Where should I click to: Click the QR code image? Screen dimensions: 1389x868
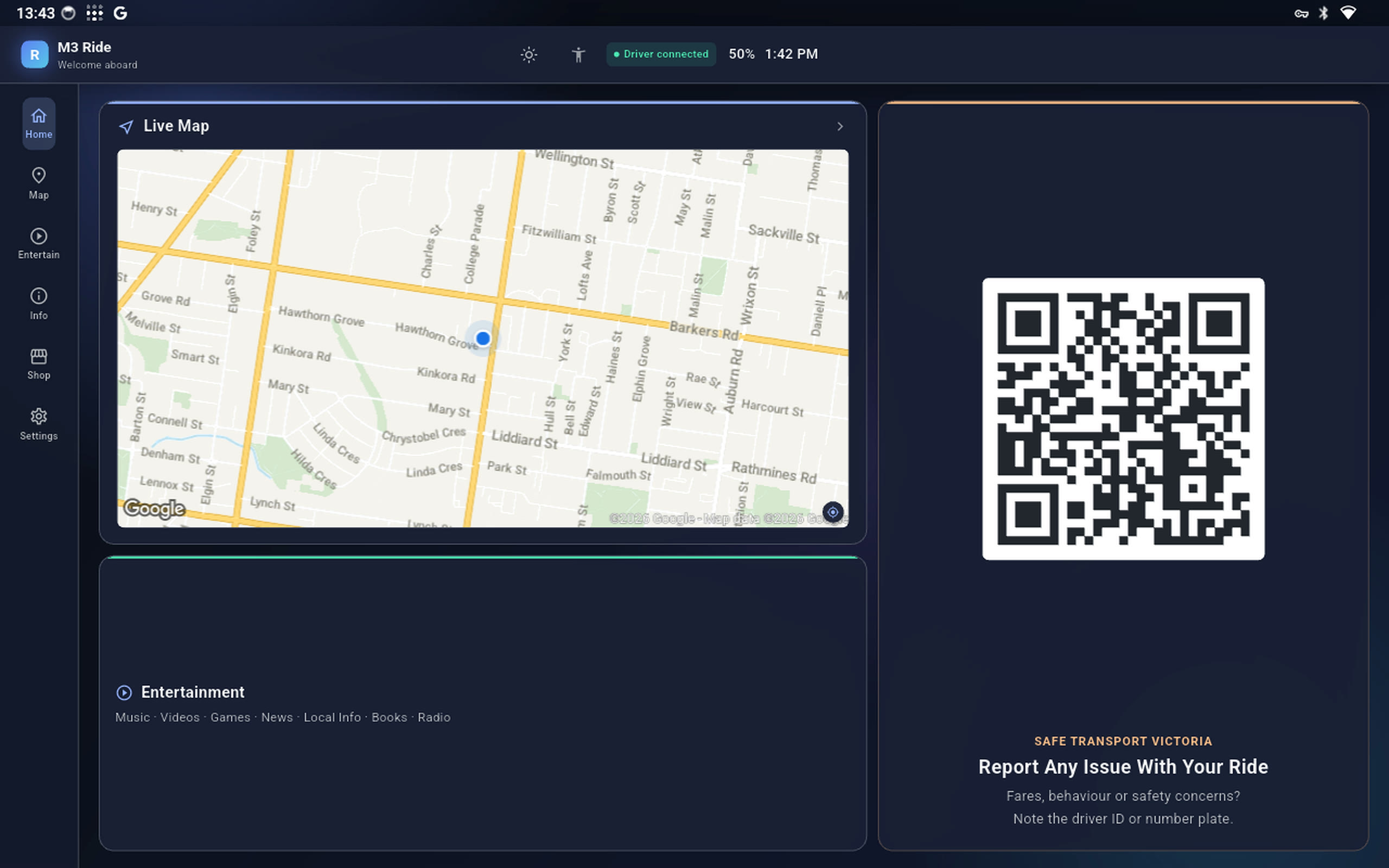(1123, 418)
